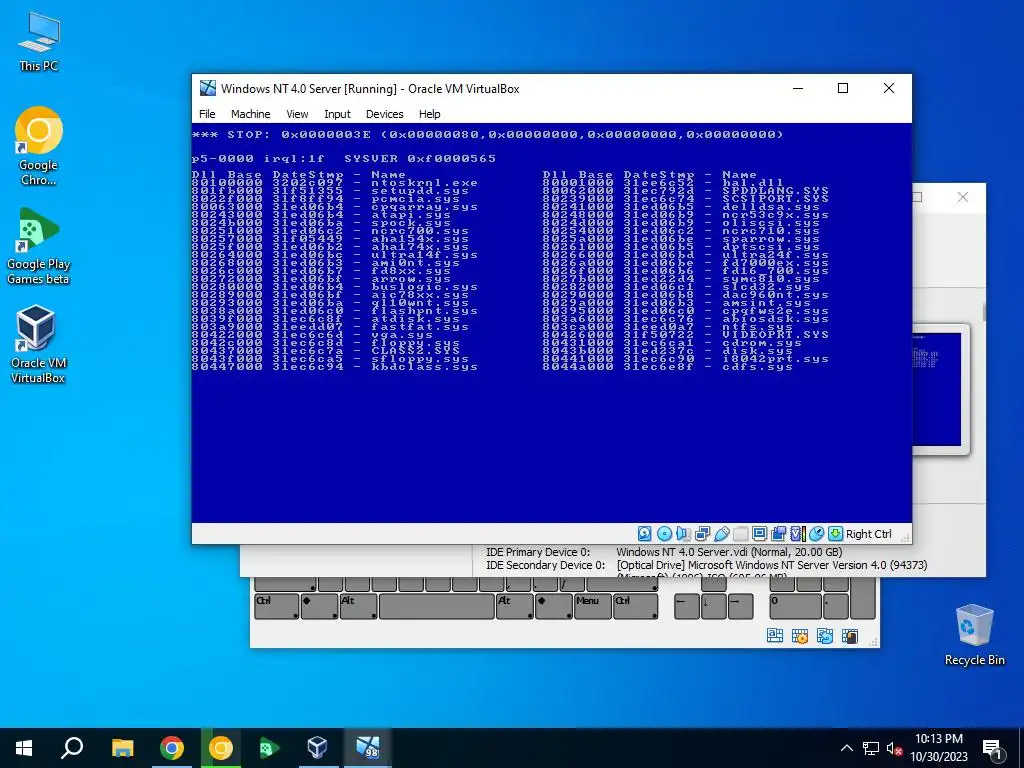Click the green arrow keyboard capture indicator
Viewport: 1024px width, 768px height.
pos(835,534)
